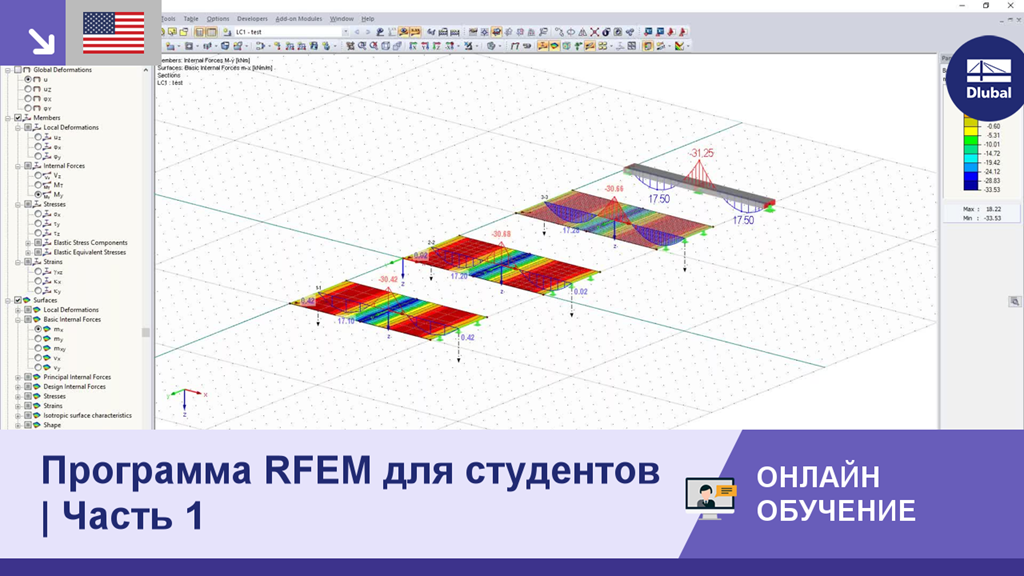Click the Global Deformations node icon
The width and height of the screenshot is (1024, 576).
(27, 70)
